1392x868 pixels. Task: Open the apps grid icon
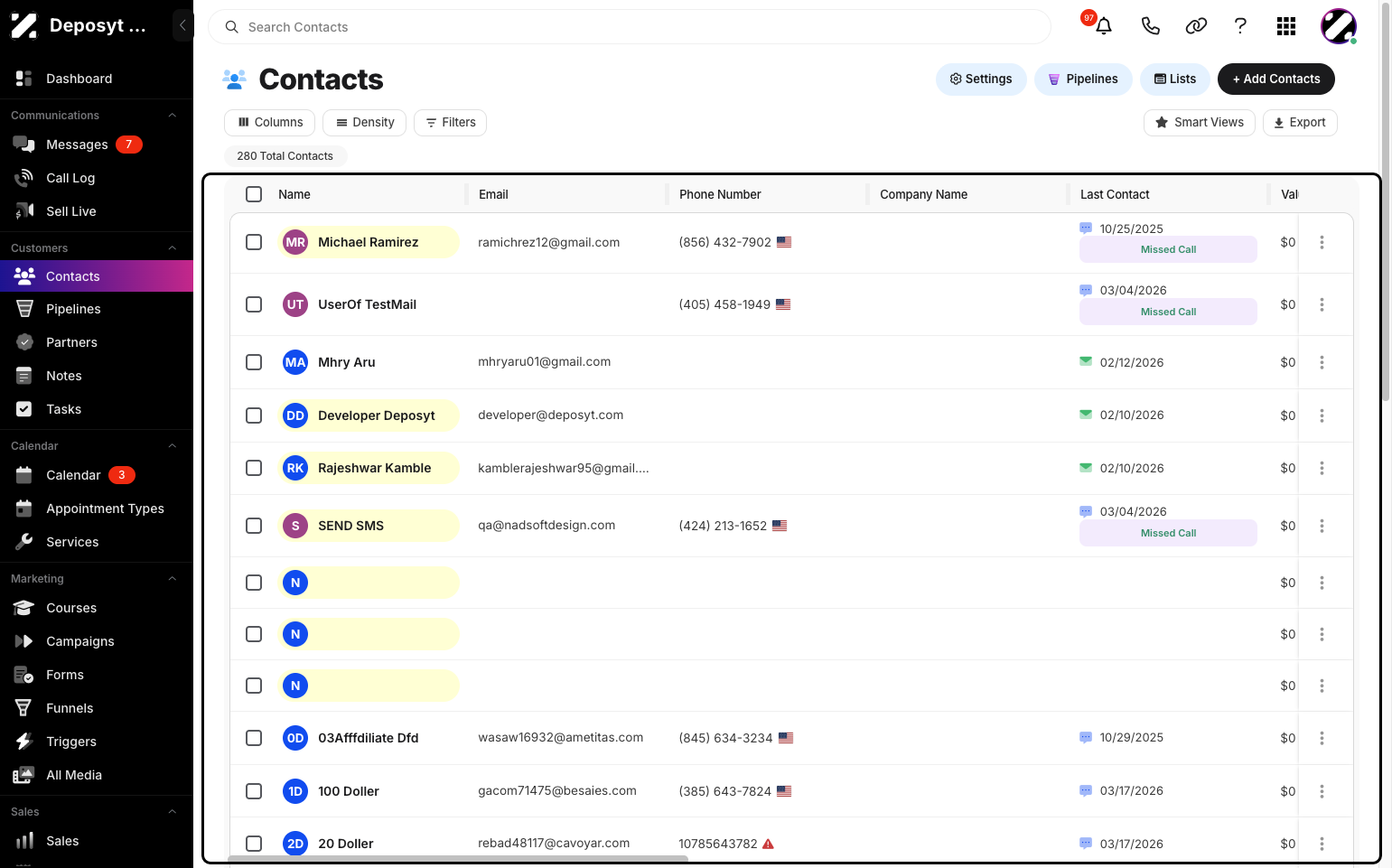click(1286, 26)
